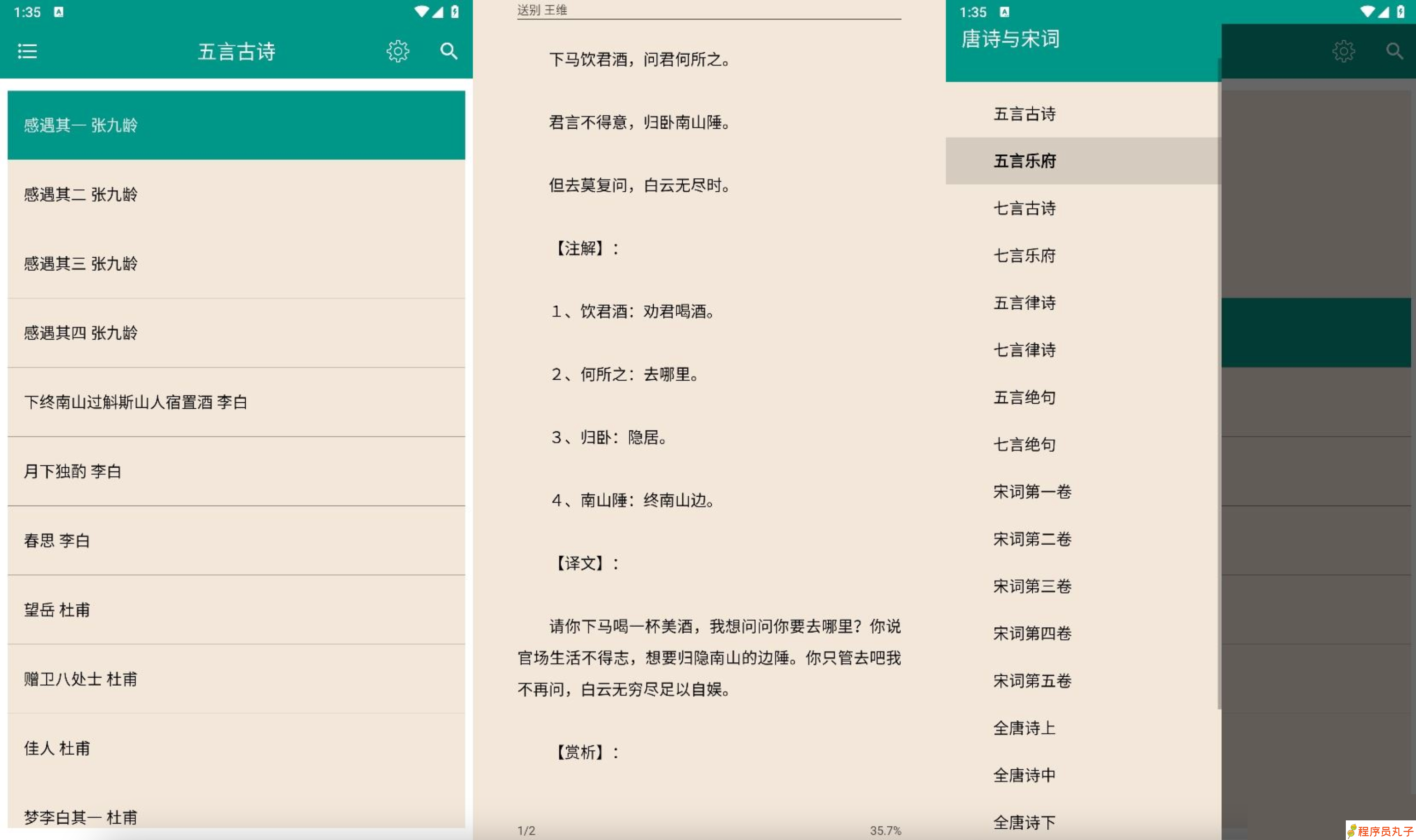1416x840 pixels.
Task: Tap reading progress 35.7%
Action: pos(885,830)
